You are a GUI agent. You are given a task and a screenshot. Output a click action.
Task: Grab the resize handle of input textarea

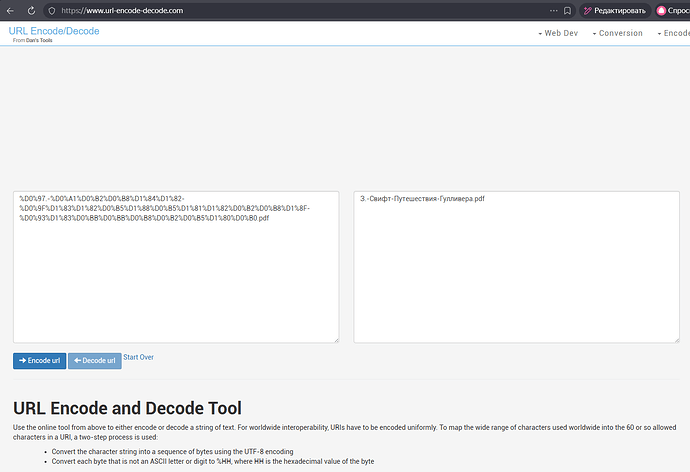336,339
